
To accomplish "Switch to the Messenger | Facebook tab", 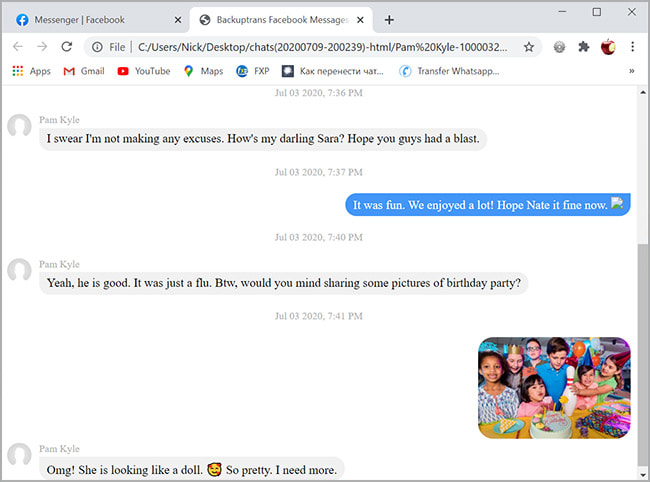I will (x=90, y=20).
